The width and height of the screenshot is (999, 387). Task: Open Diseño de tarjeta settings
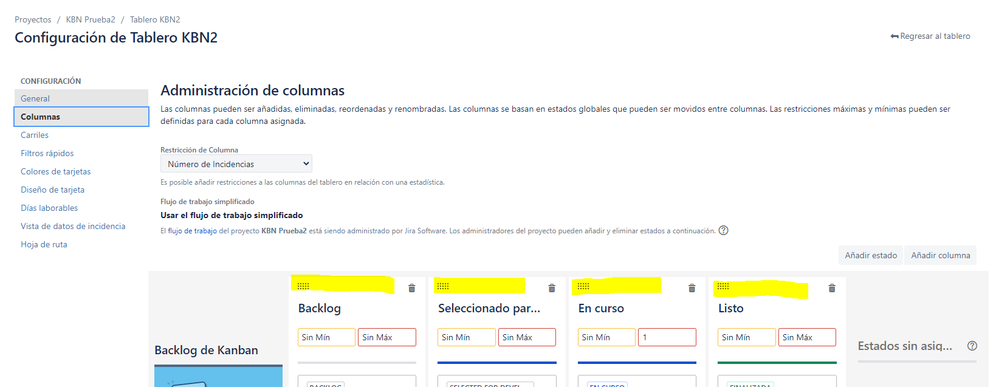pos(52,190)
